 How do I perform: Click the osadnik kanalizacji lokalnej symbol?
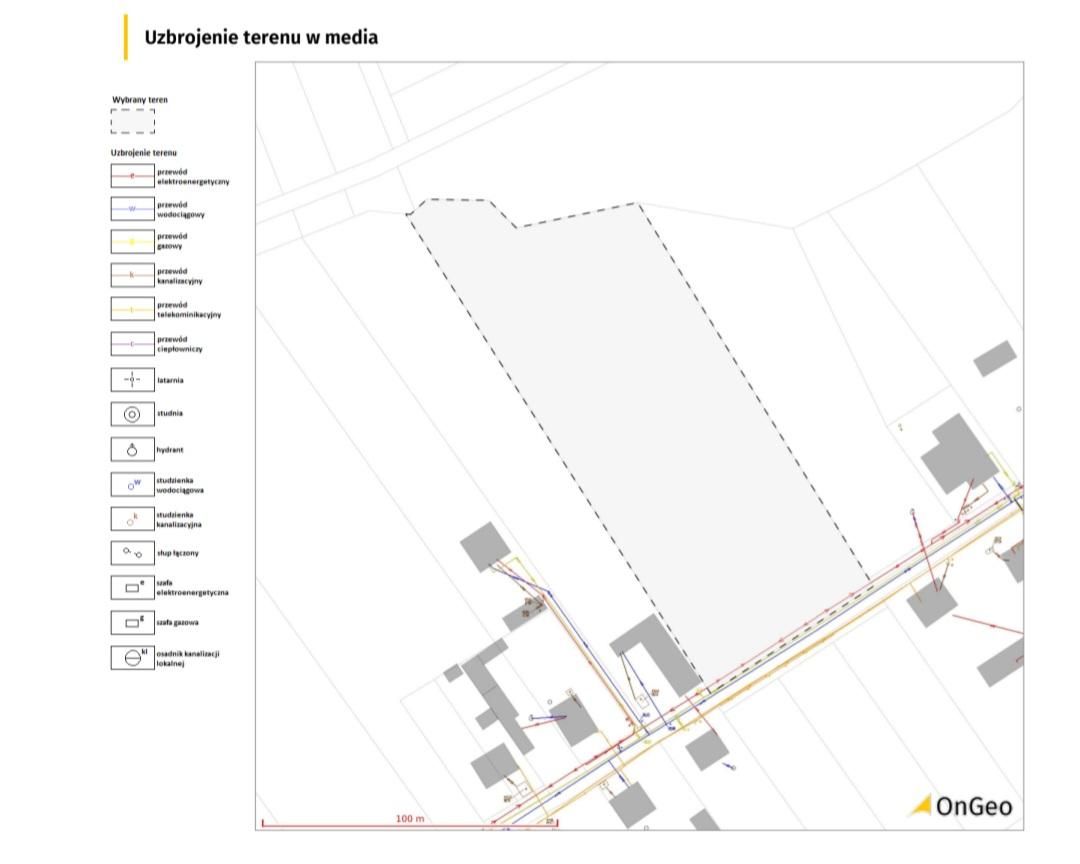pos(132,658)
